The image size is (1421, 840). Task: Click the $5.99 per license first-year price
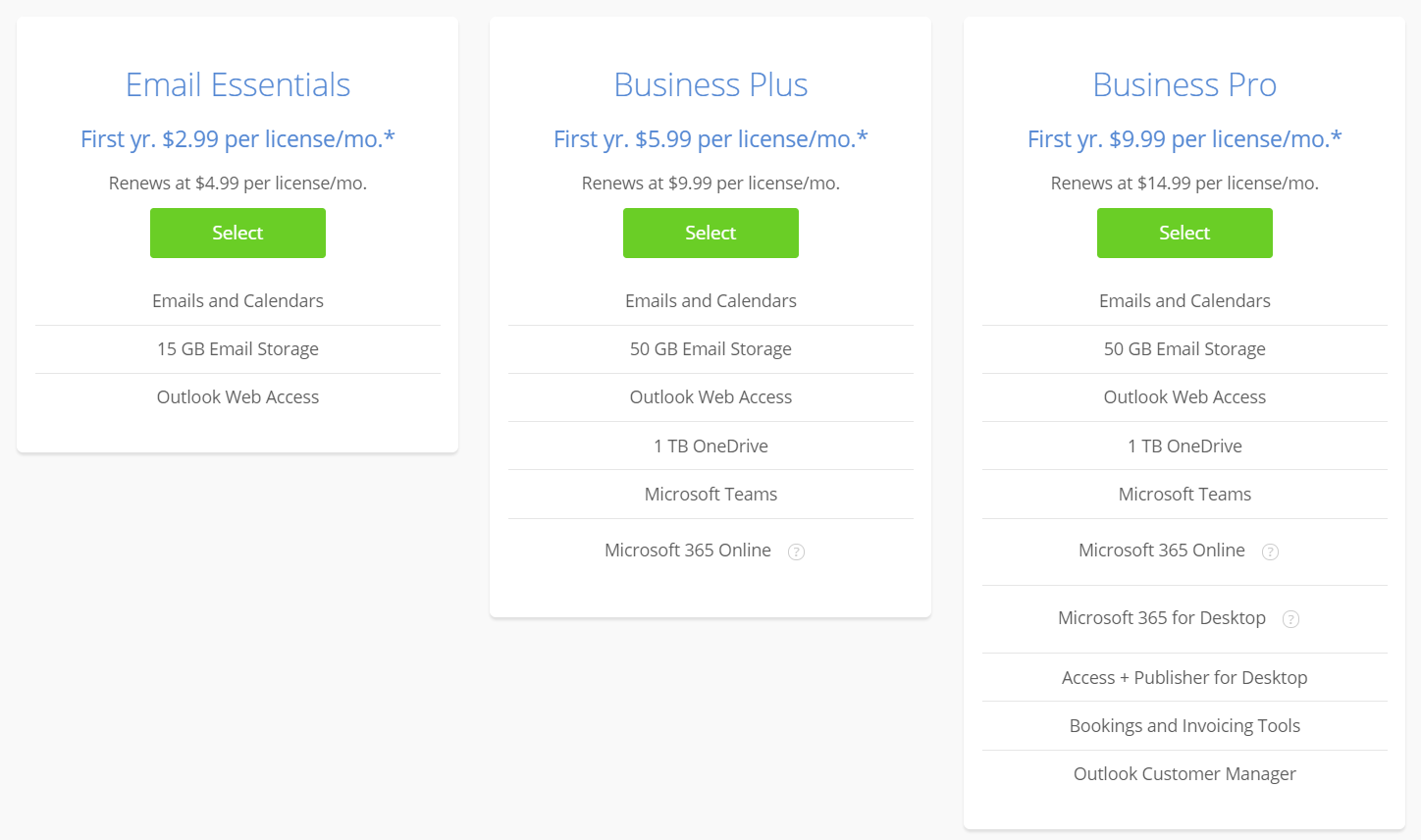pyautogui.click(x=710, y=139)
